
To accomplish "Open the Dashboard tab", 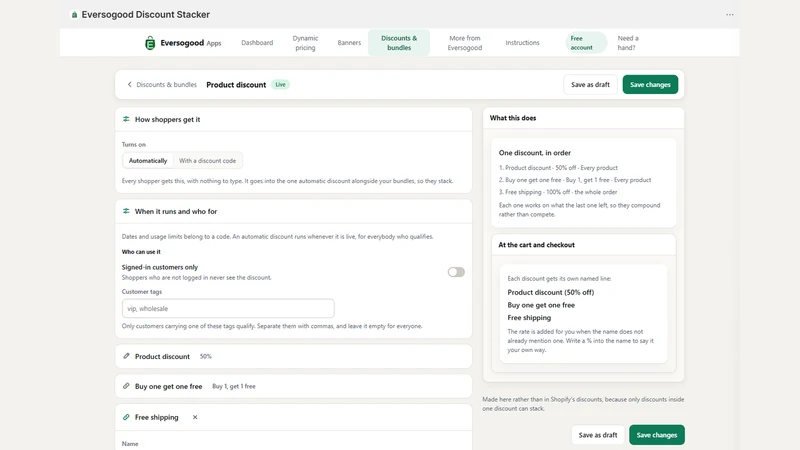I will (257, 43).
